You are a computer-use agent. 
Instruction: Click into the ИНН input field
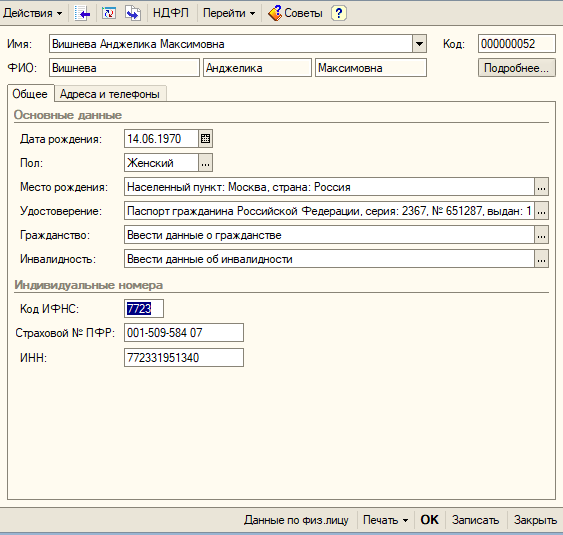[x=184, y=358]
